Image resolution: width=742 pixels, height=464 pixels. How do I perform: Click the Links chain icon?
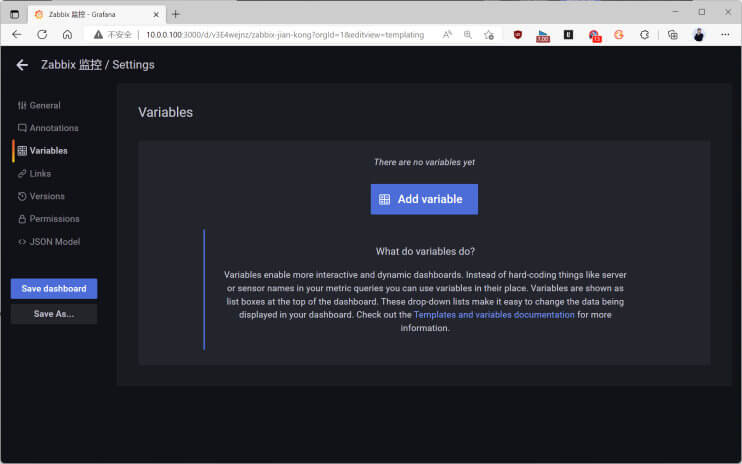click(22, 174)
